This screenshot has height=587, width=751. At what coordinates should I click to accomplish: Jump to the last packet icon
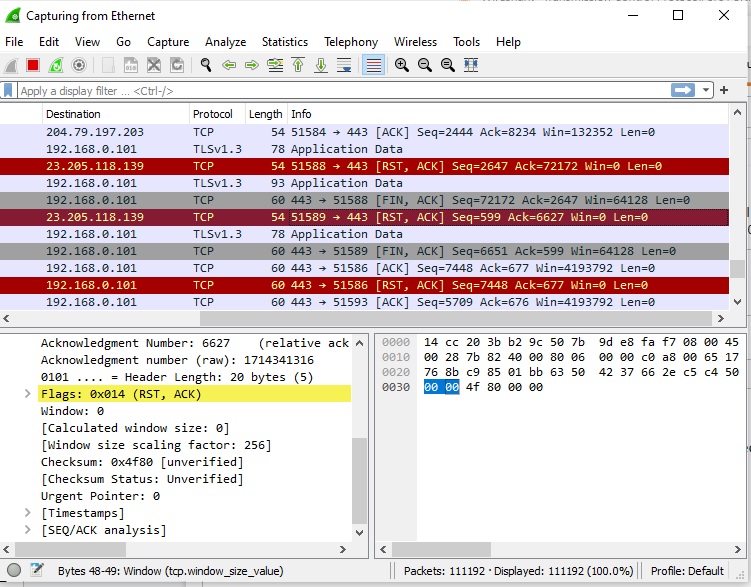[321, 65]
